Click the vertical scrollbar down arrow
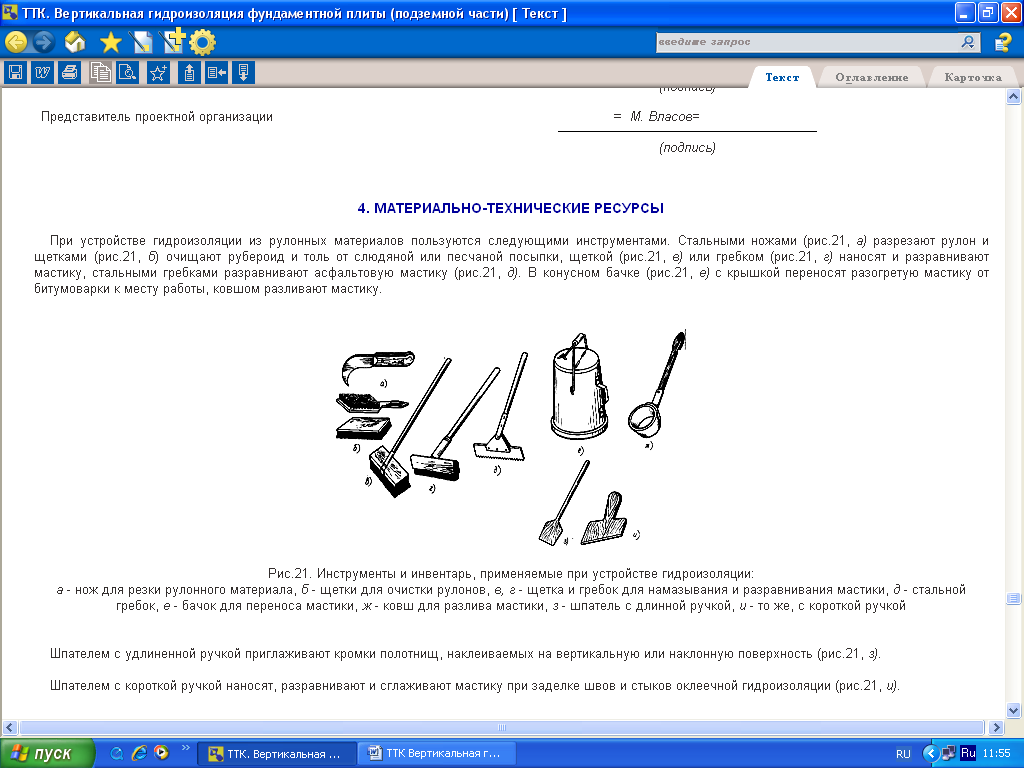Viewport: 1024px width, 768px height. coord(1014,710)
